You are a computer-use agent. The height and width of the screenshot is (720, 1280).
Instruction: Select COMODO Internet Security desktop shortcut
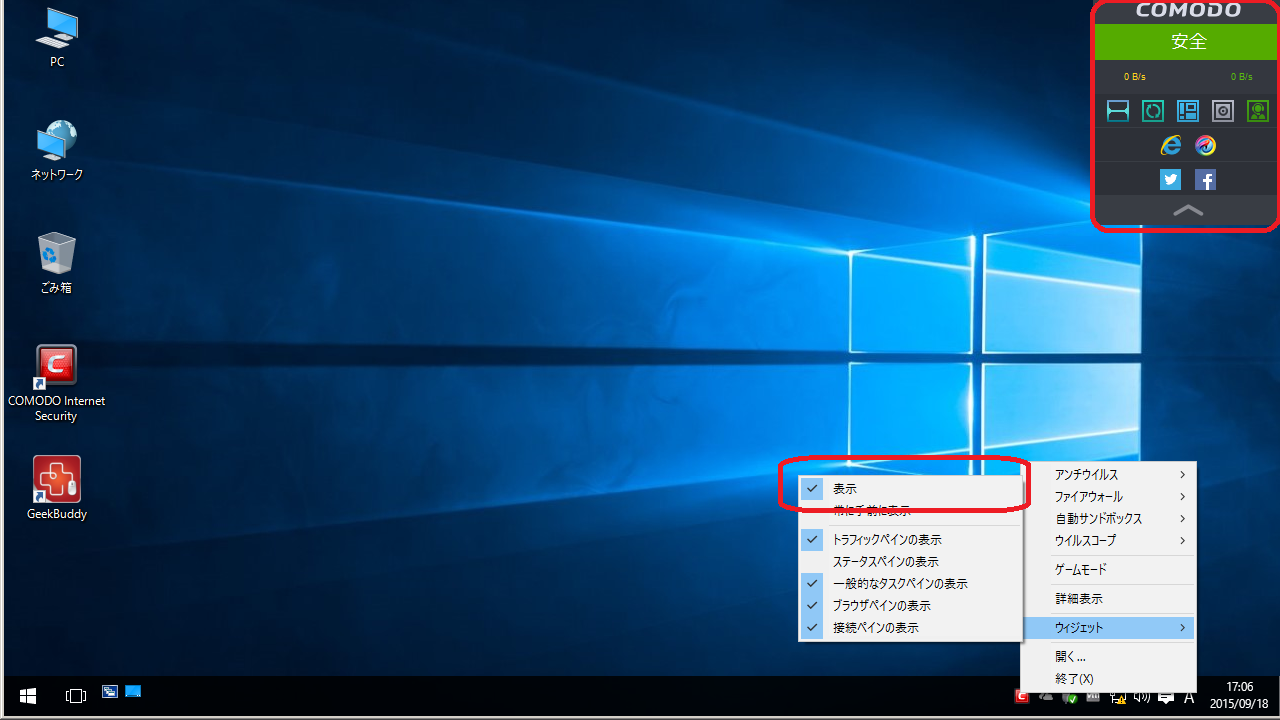click(x=56, y=384)
